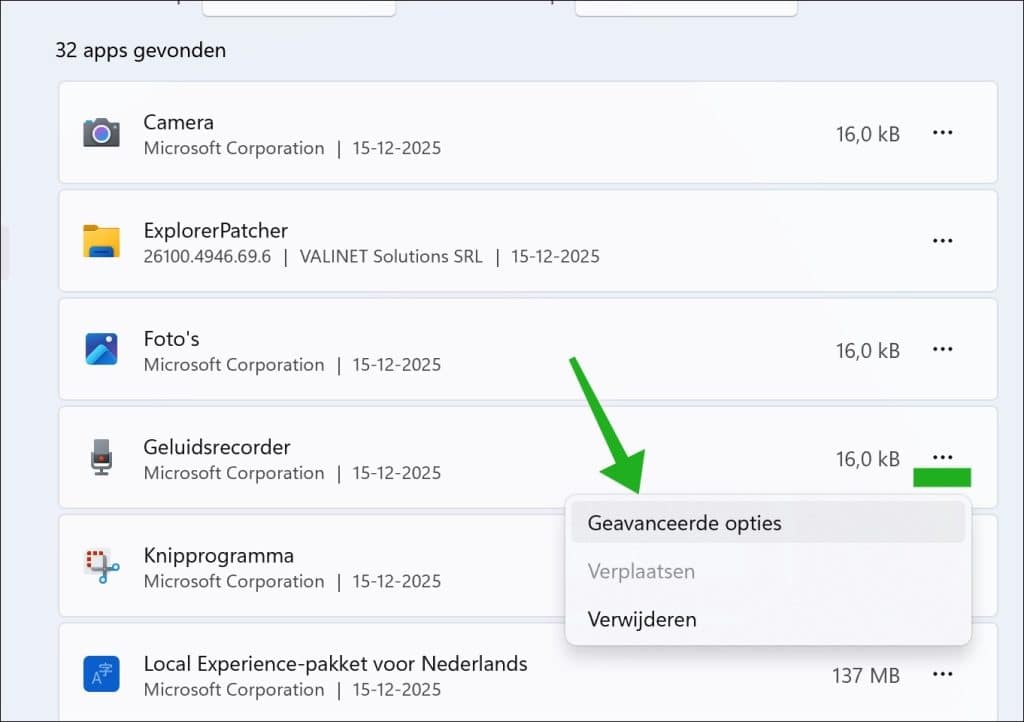The height and width of the screenshot is (722, 1024).
Task: Click the Geluidsrecorder microphone icon
Action: [100, 458]
